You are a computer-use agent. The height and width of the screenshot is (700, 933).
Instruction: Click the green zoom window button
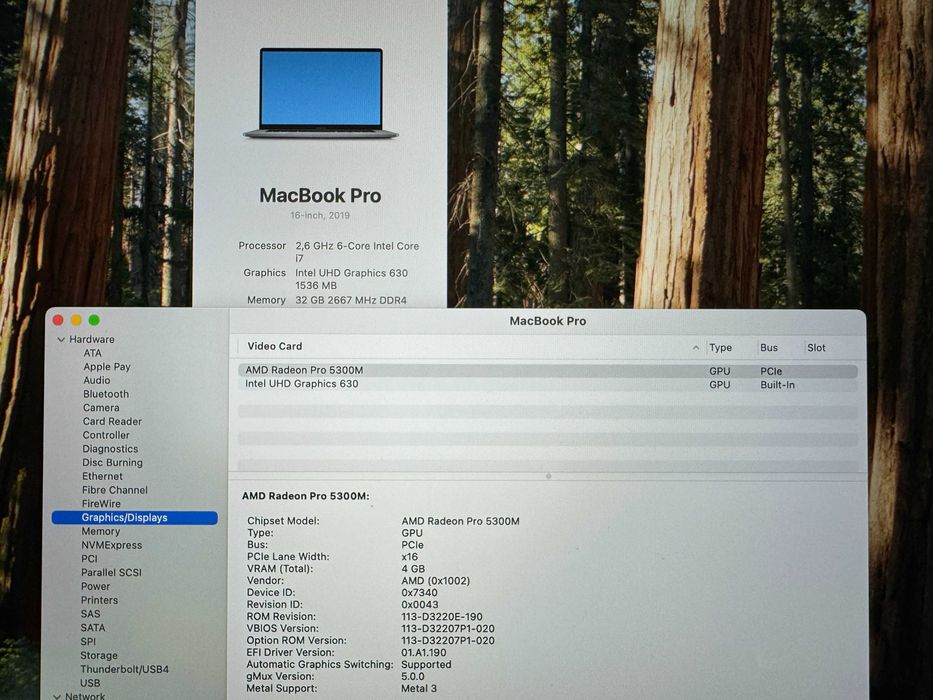point(94,320)
